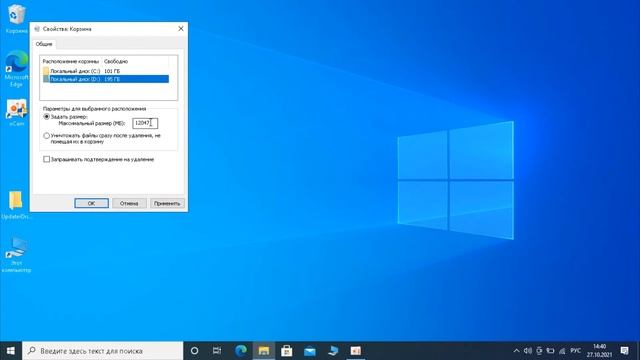The width and height of the screenshot is (640, 360).
Task: Open the computer app pinned after Mail
Action: tap(333, 351)
